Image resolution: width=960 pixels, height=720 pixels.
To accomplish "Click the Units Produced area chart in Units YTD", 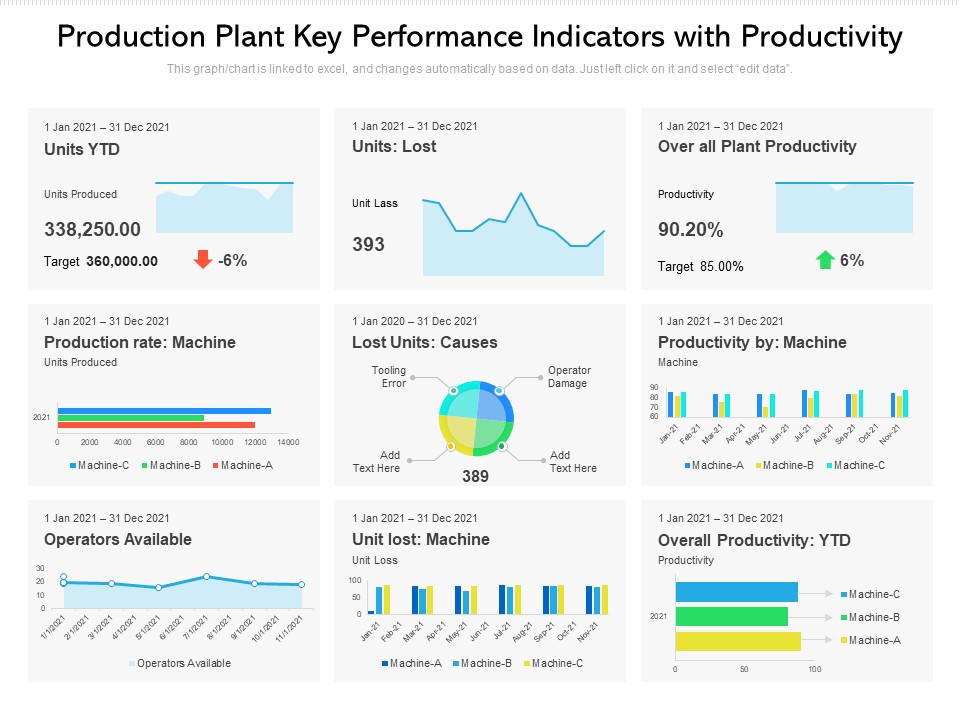I will pos(225,207).
